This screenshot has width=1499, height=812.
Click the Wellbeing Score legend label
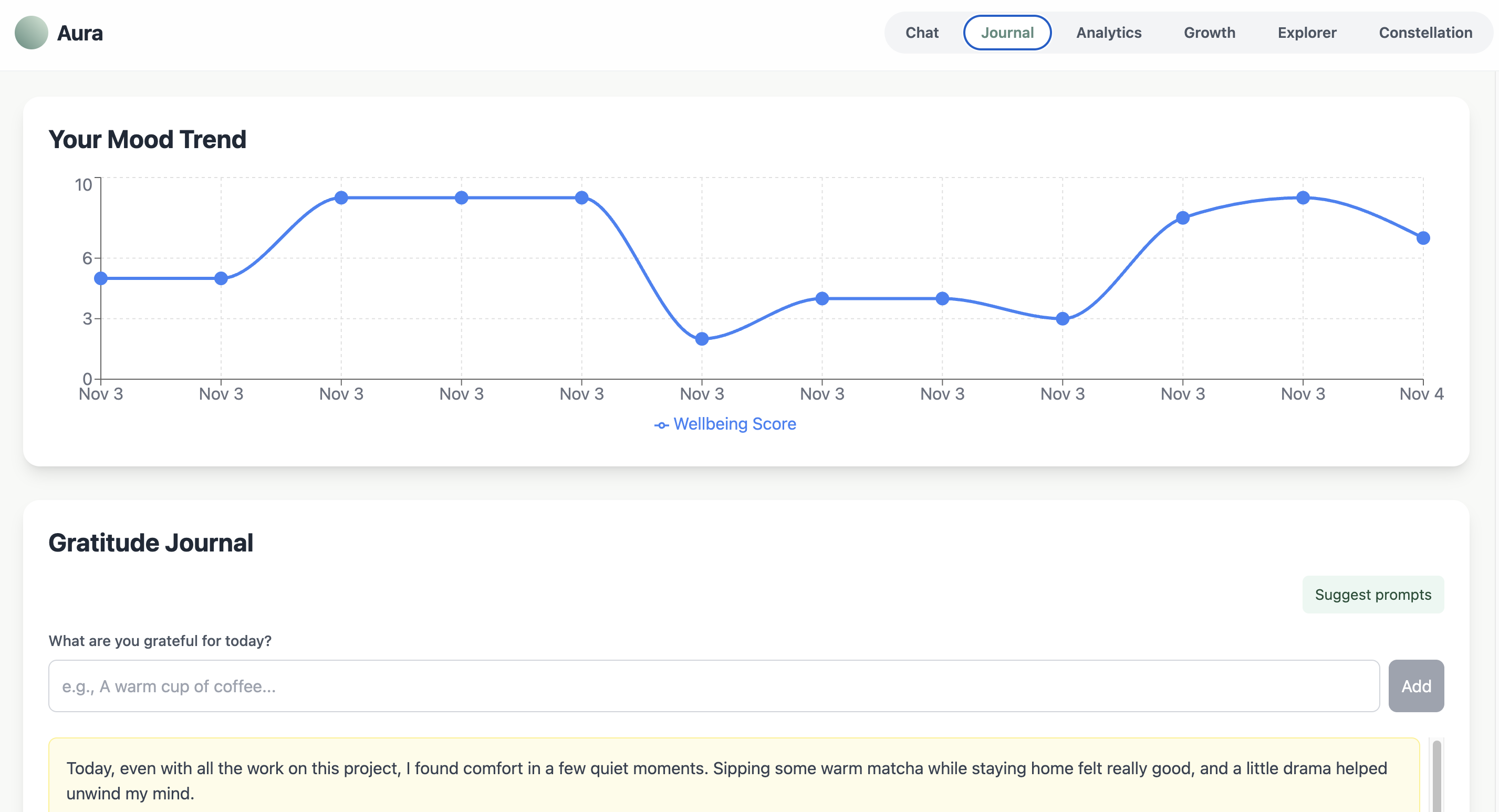point(734,424)
